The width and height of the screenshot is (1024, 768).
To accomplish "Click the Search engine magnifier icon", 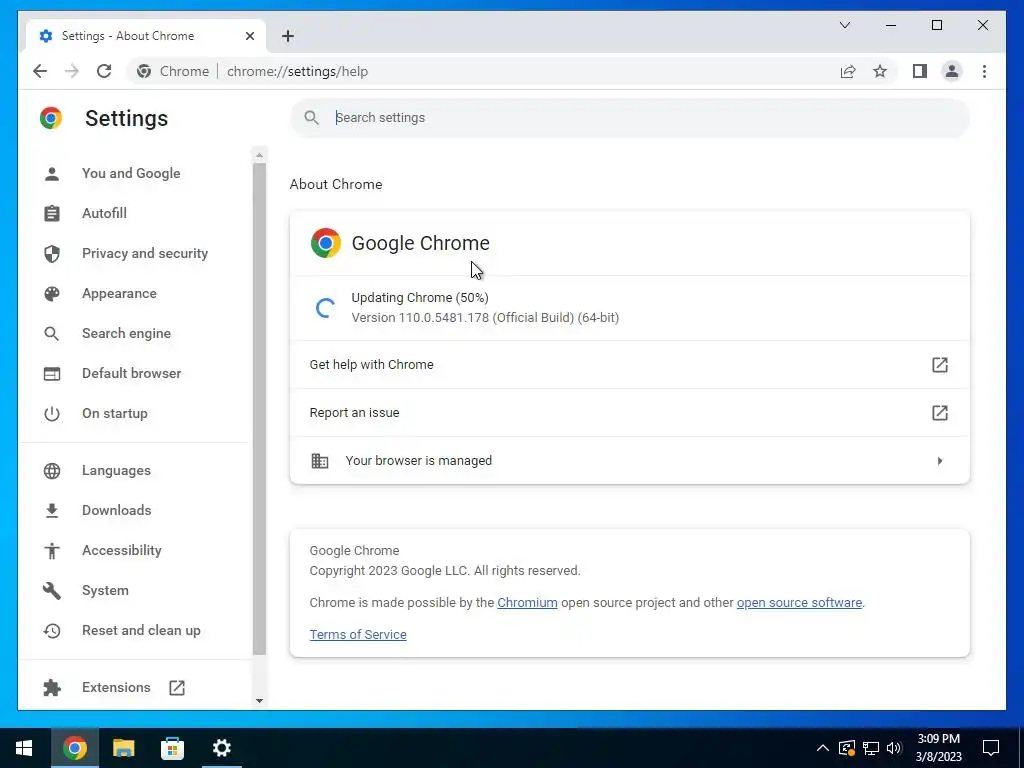I will 52,334.
